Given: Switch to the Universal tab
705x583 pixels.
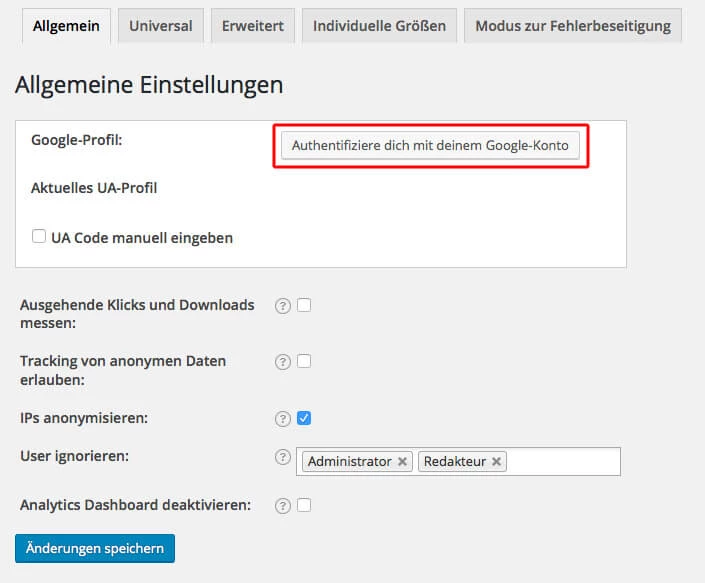Looking at the screenshot, I should coord(161,26).
